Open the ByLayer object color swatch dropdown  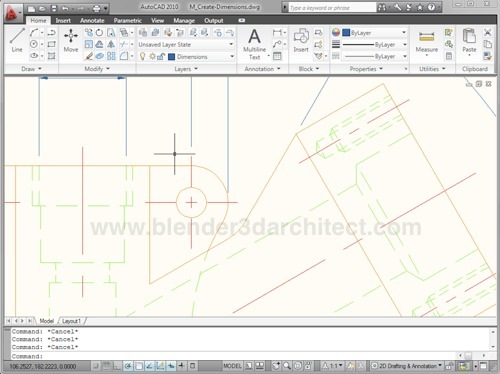pos(374,32)
